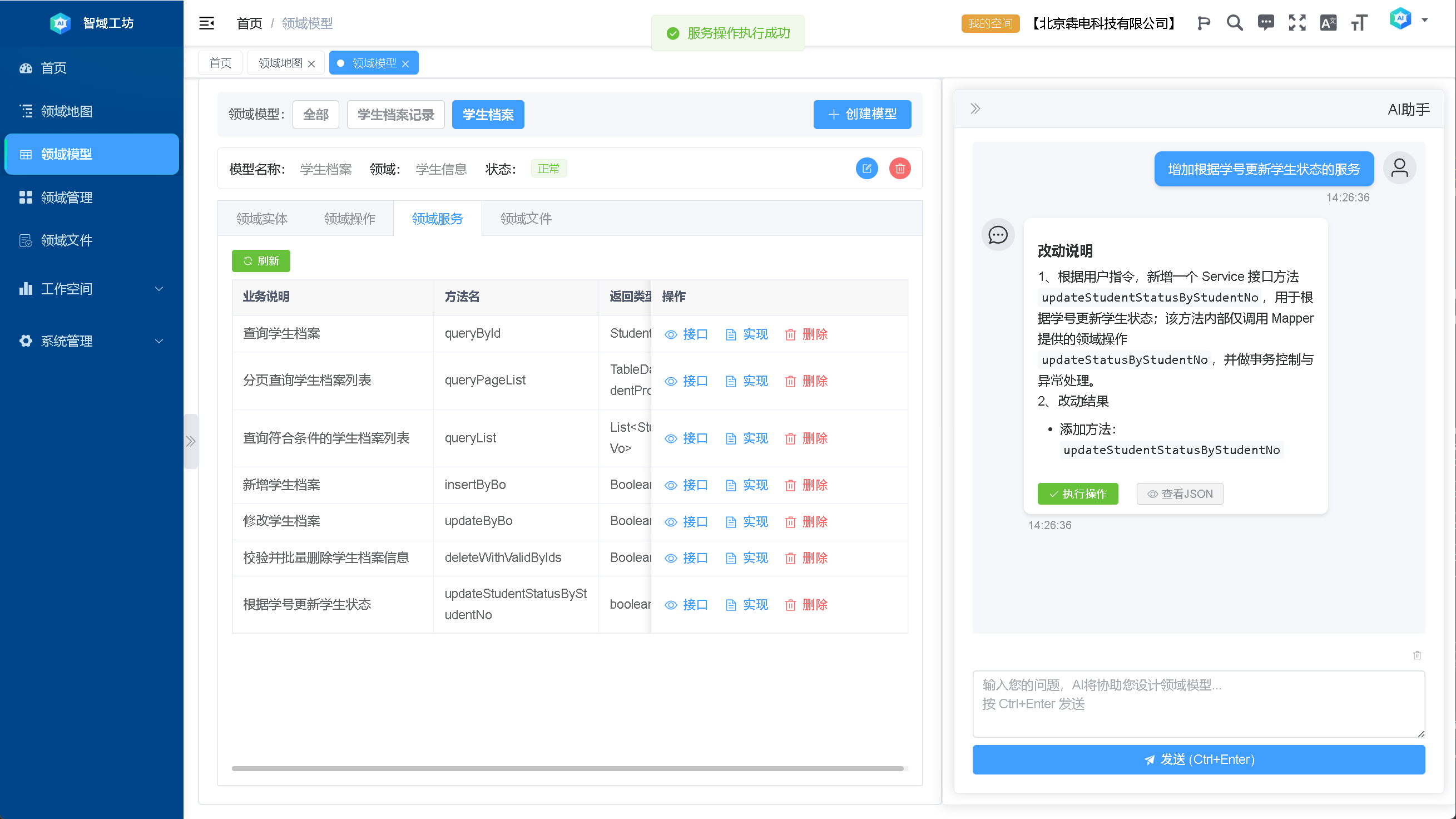1456x819 pixels.
Task: Click the fullscreen toggle icon
Action: coord(1296,23)
